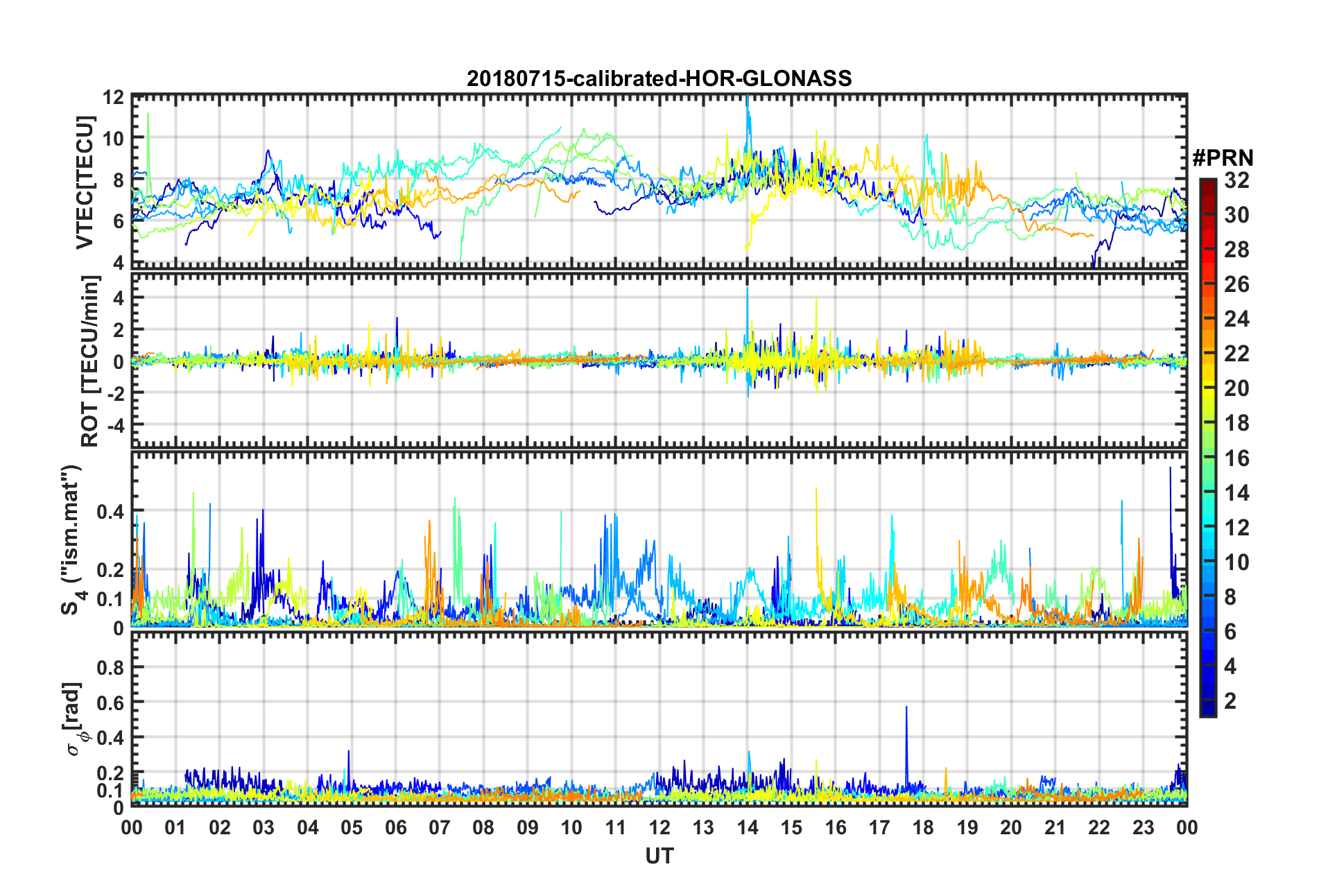
Task: Click the ROT [TECU/min] axis label
Action: click(x=90, y=361)
